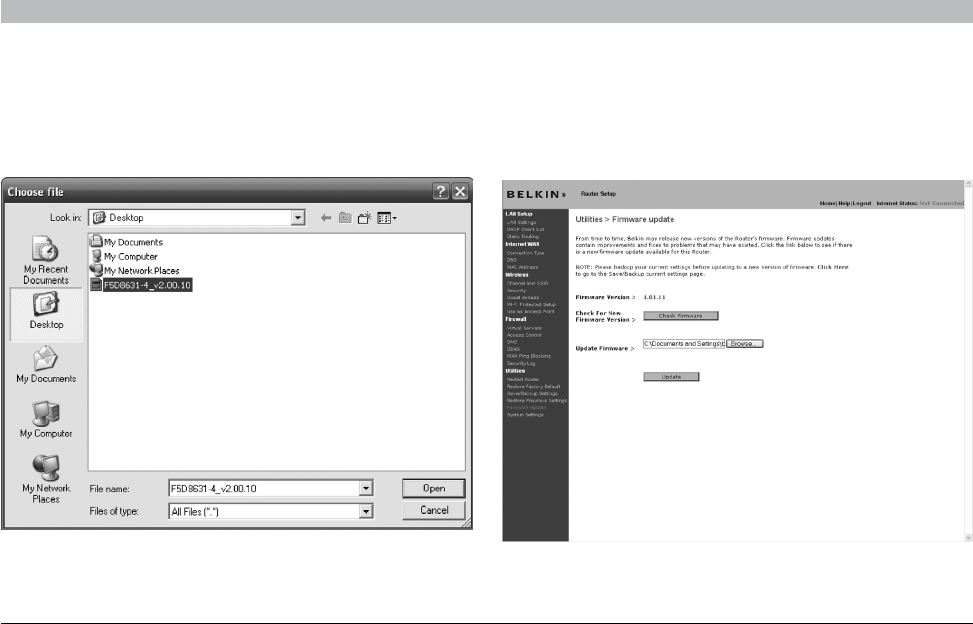Image resolution: width=973 pixels, height=624 pixels.
Task: Expand the Look in dropdown
Action: (298, 218)
